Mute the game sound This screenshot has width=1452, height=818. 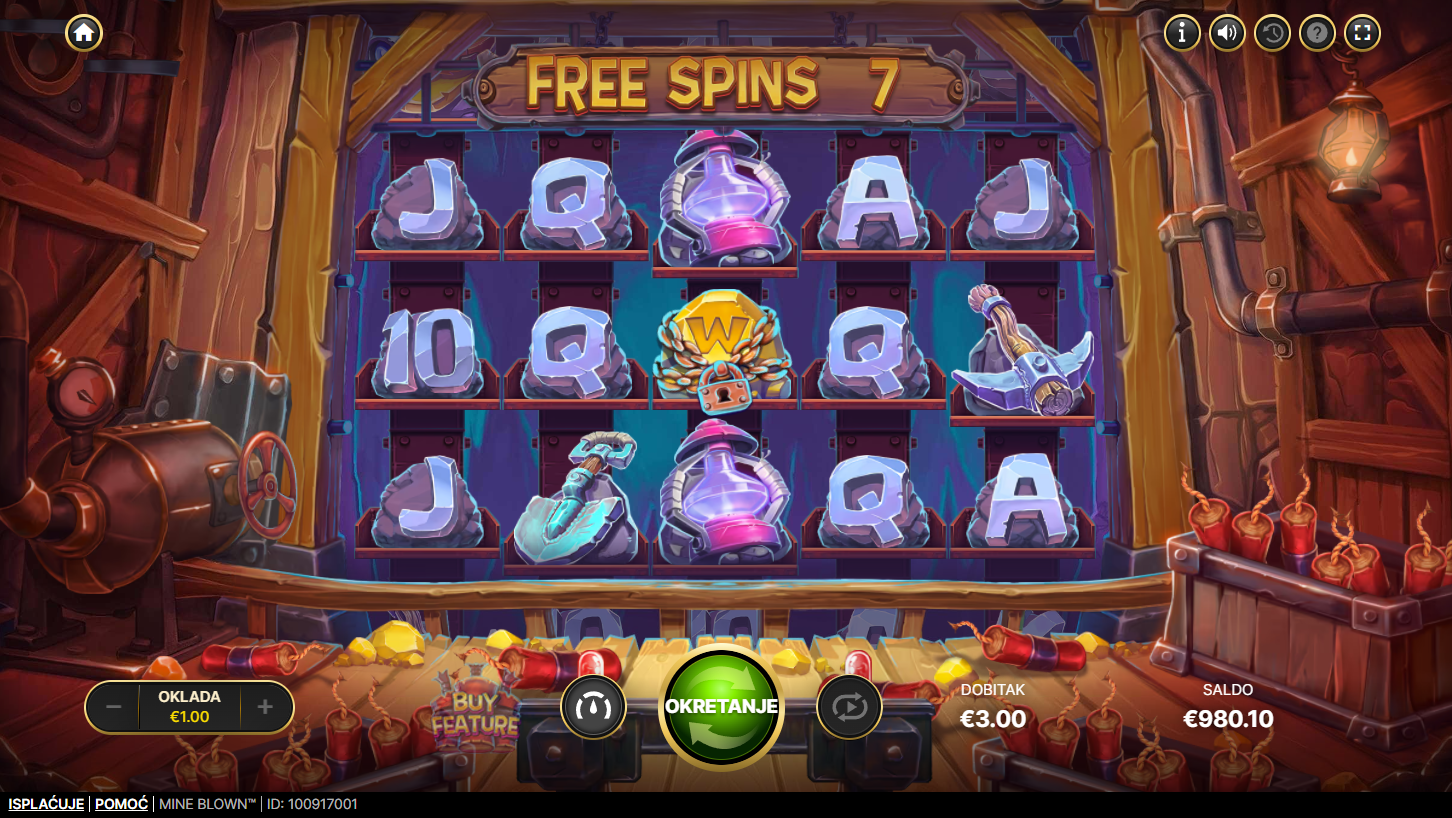tap(1227, 33)
